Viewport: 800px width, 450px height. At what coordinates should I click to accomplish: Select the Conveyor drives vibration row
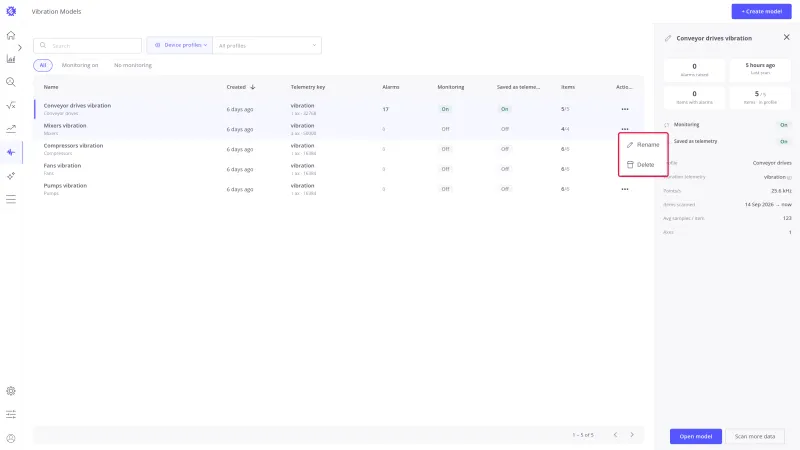pos(339,109)
